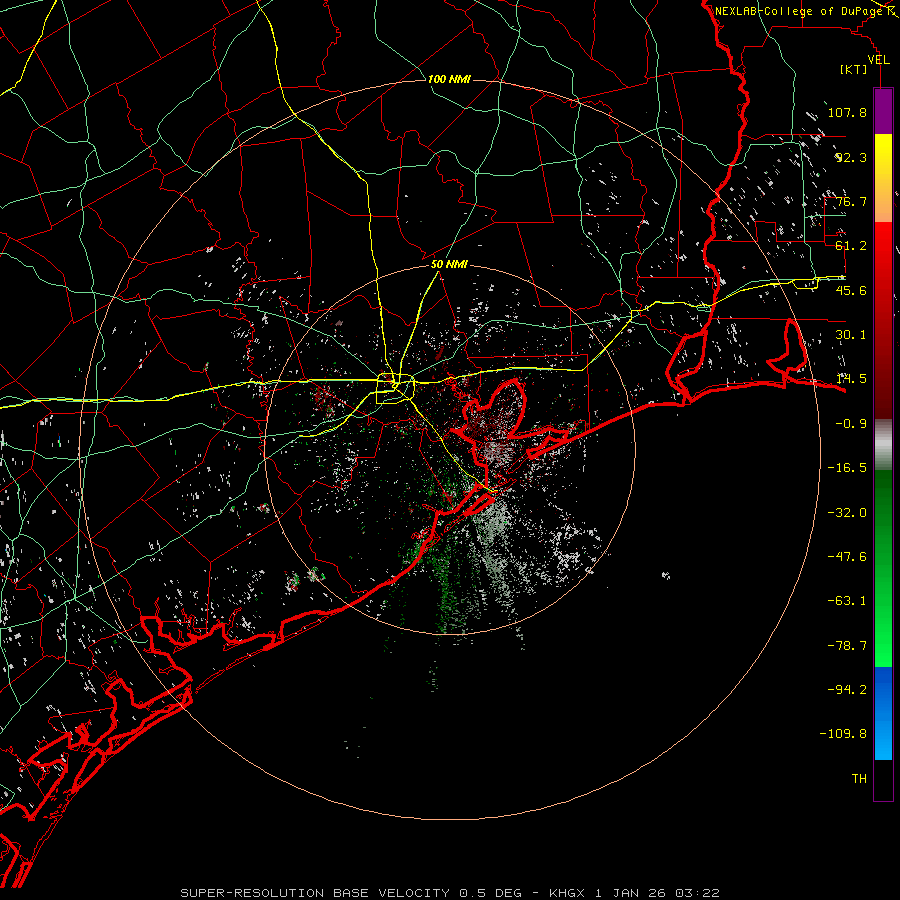Click the -16.5 velocity scale value

pyautogui.click(x=847, y=468)
